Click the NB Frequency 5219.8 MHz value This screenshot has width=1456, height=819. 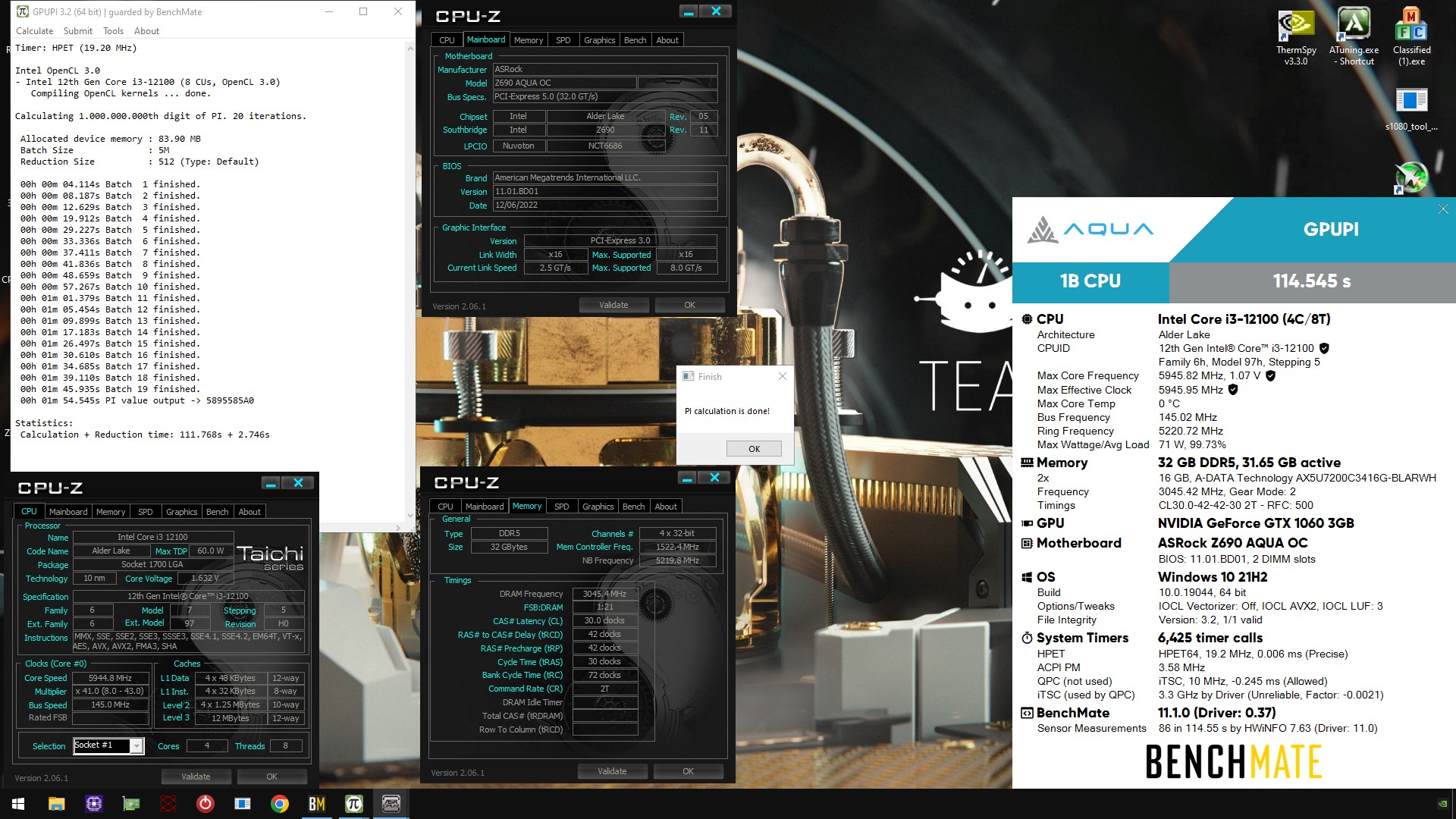click(677, 561)
